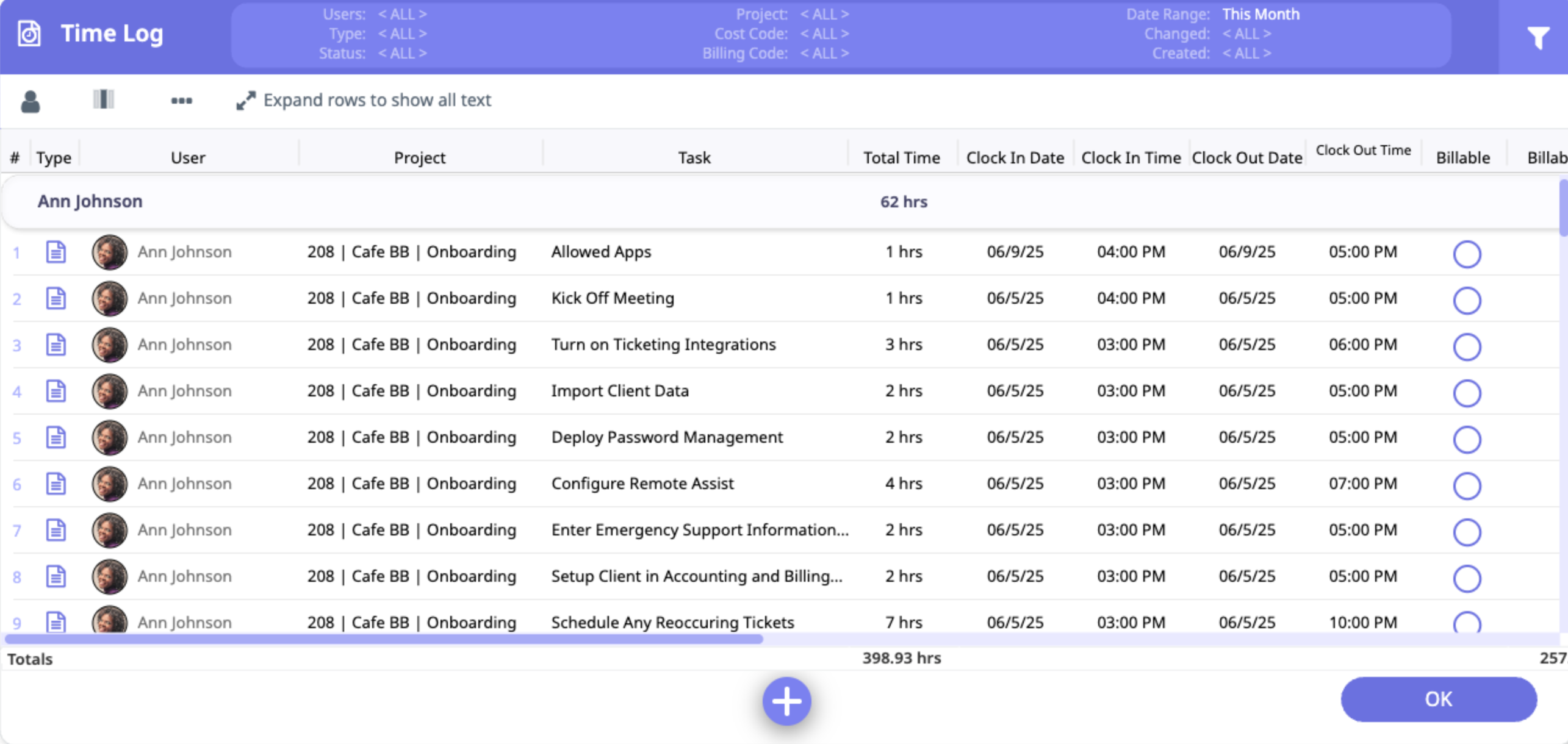Click the add time entry plus button
Image resolution: width=1568 pixels, height=744 pixels.
pos(786,701)
